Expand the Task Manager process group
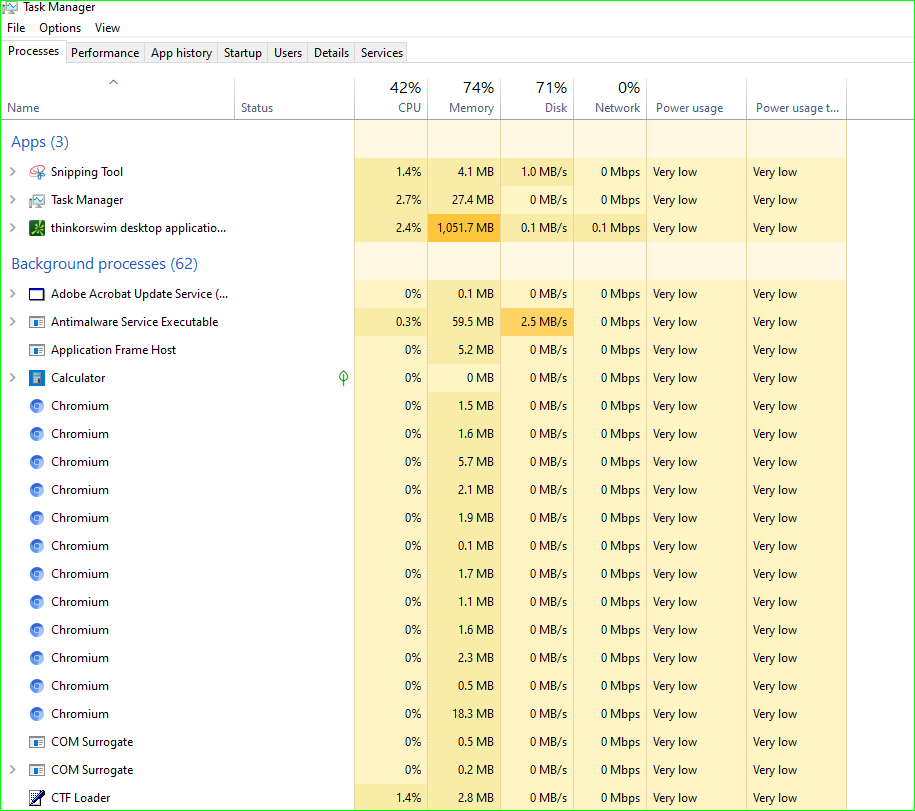The image size is (915, 811). click(13, 200)
